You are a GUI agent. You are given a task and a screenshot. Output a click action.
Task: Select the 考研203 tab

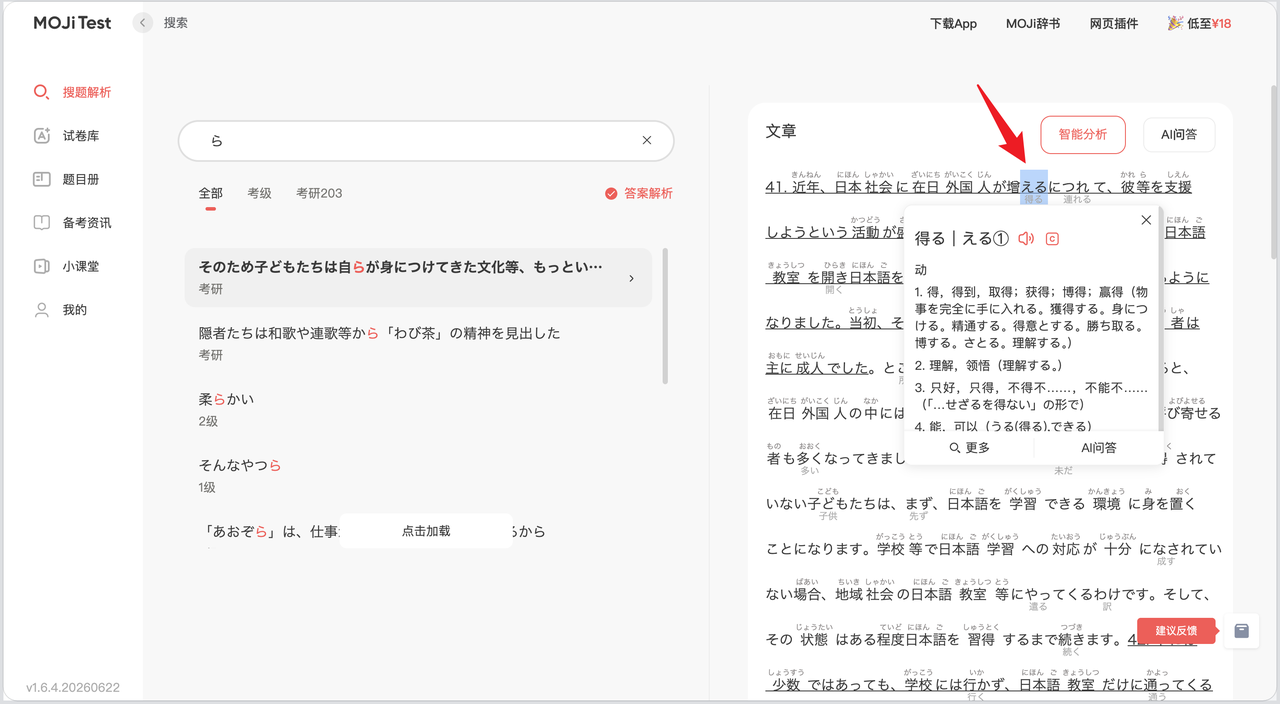319,193
